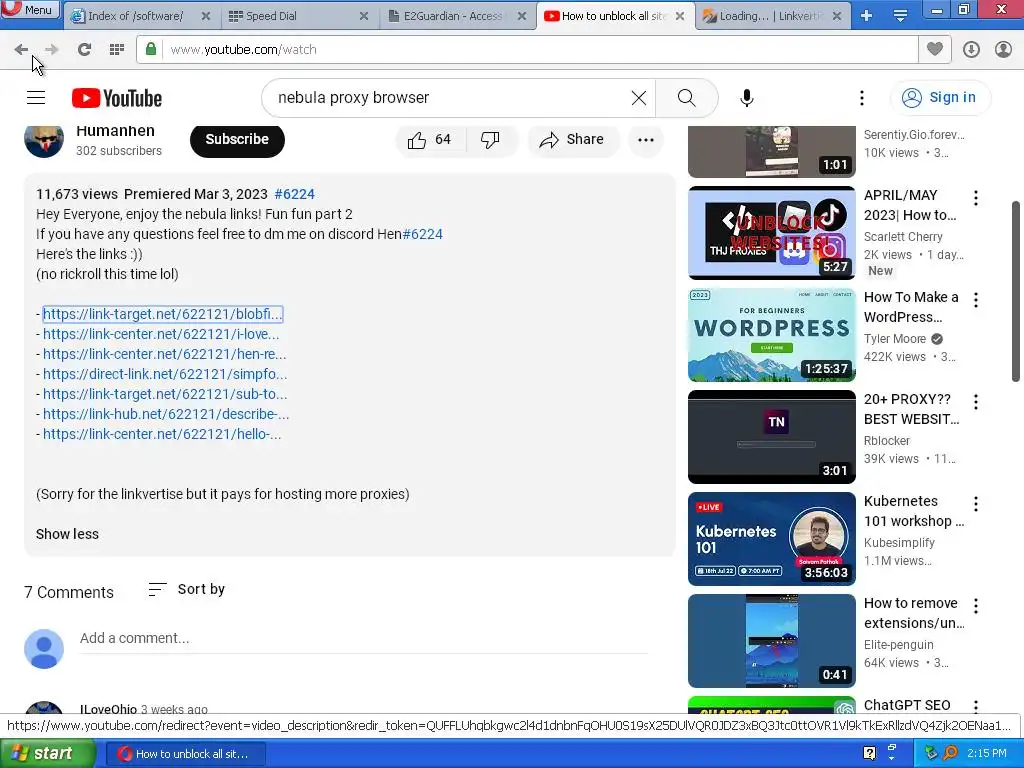1024x768 pixels.
Task: Like the video with thumbs-up icon
Action: pos(430,139)
